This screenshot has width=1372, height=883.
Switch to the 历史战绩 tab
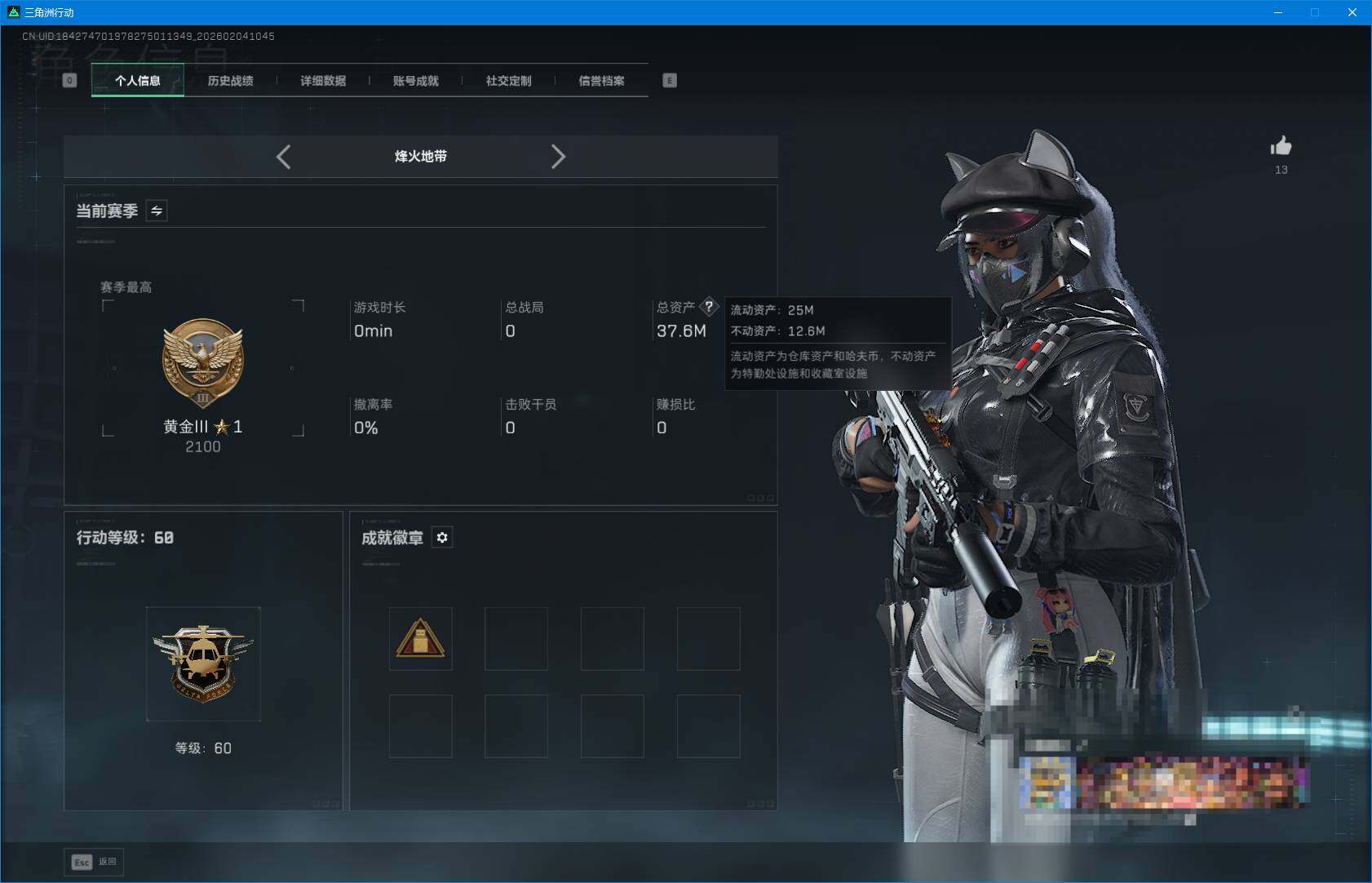pos(230,80)
